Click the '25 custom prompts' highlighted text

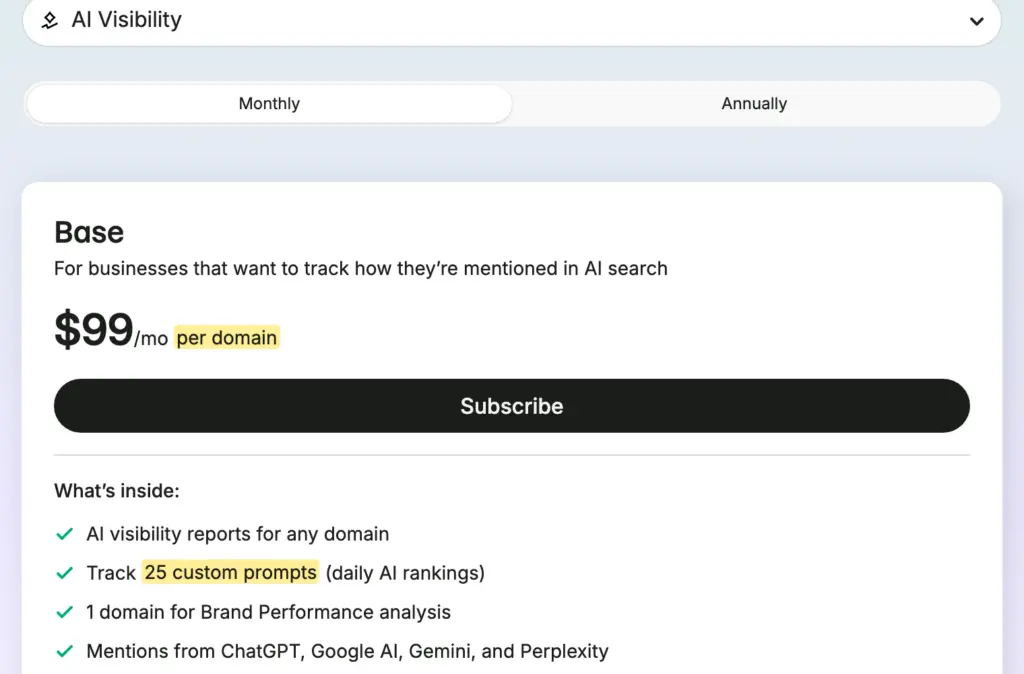click(231, 572)
